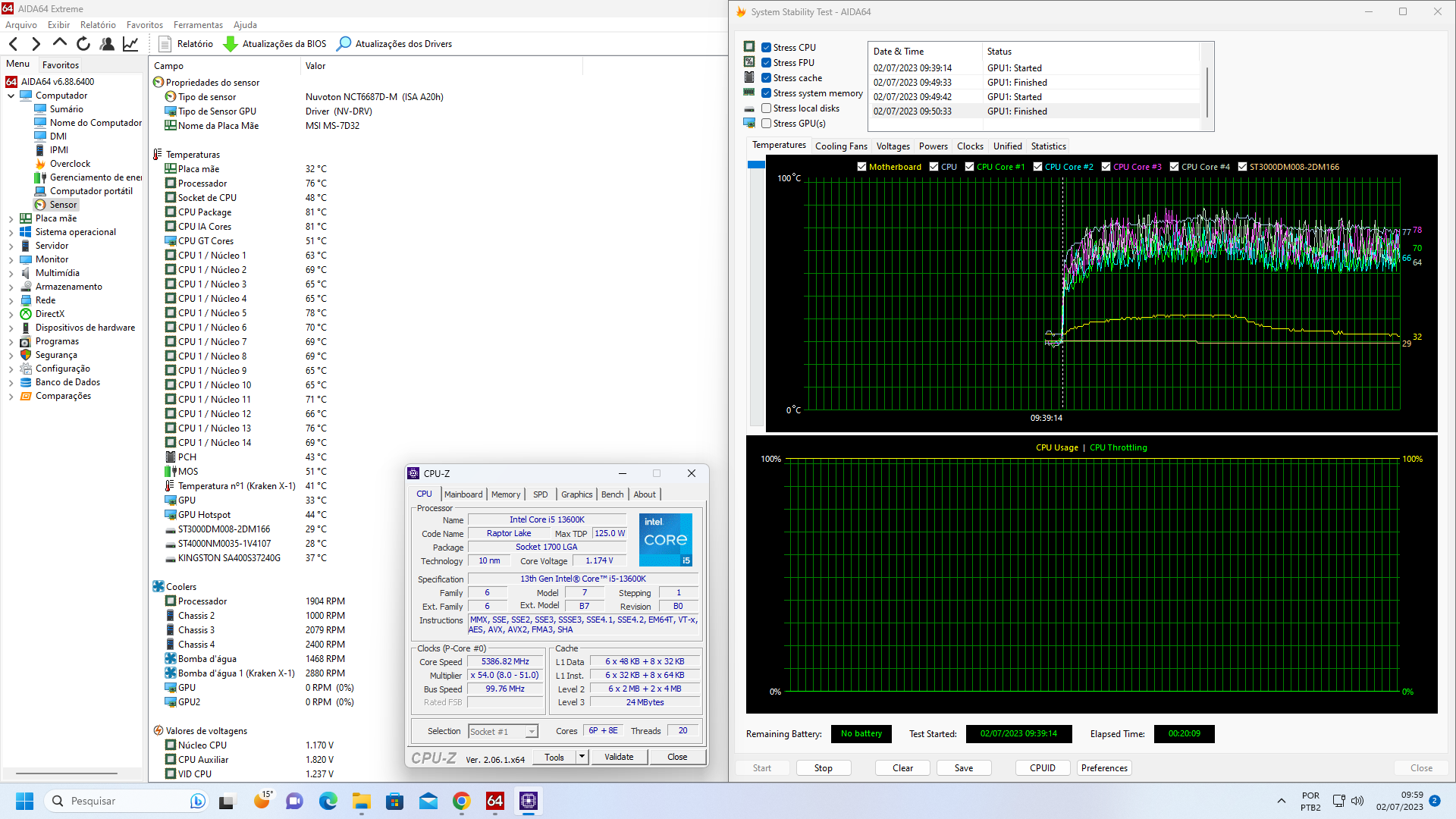This screenshot has height=819, width=1456.
Task: Click the AIDA64 taskbar icon
Action: pyautogui.click(x=494, y=801)
